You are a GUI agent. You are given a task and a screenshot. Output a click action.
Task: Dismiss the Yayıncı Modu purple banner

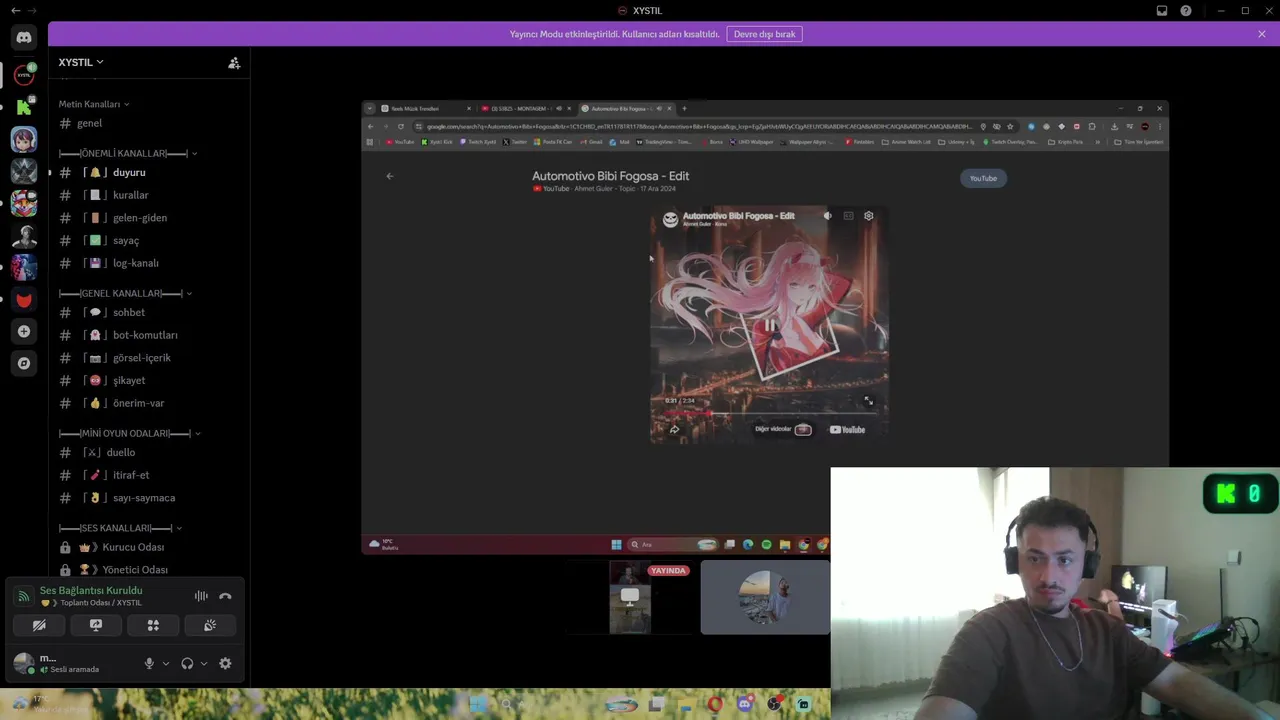tap(1262, 34)
